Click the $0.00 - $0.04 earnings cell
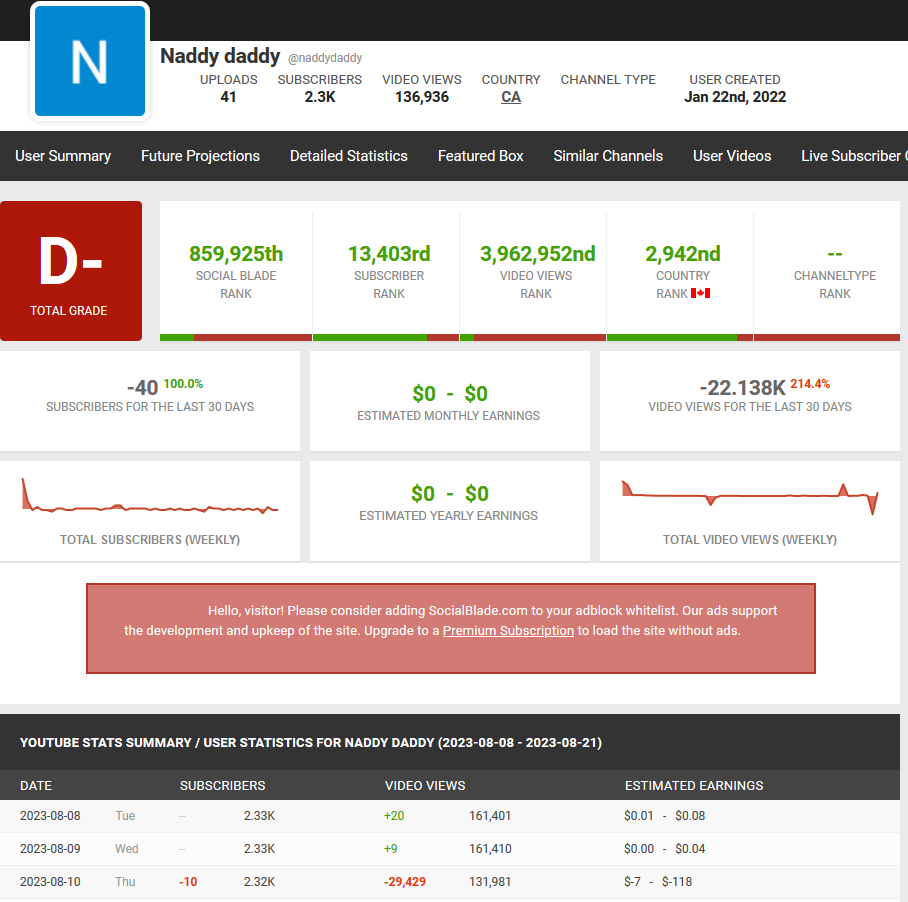This screenshot has height=902, width=908. click(x=664, y=849)
